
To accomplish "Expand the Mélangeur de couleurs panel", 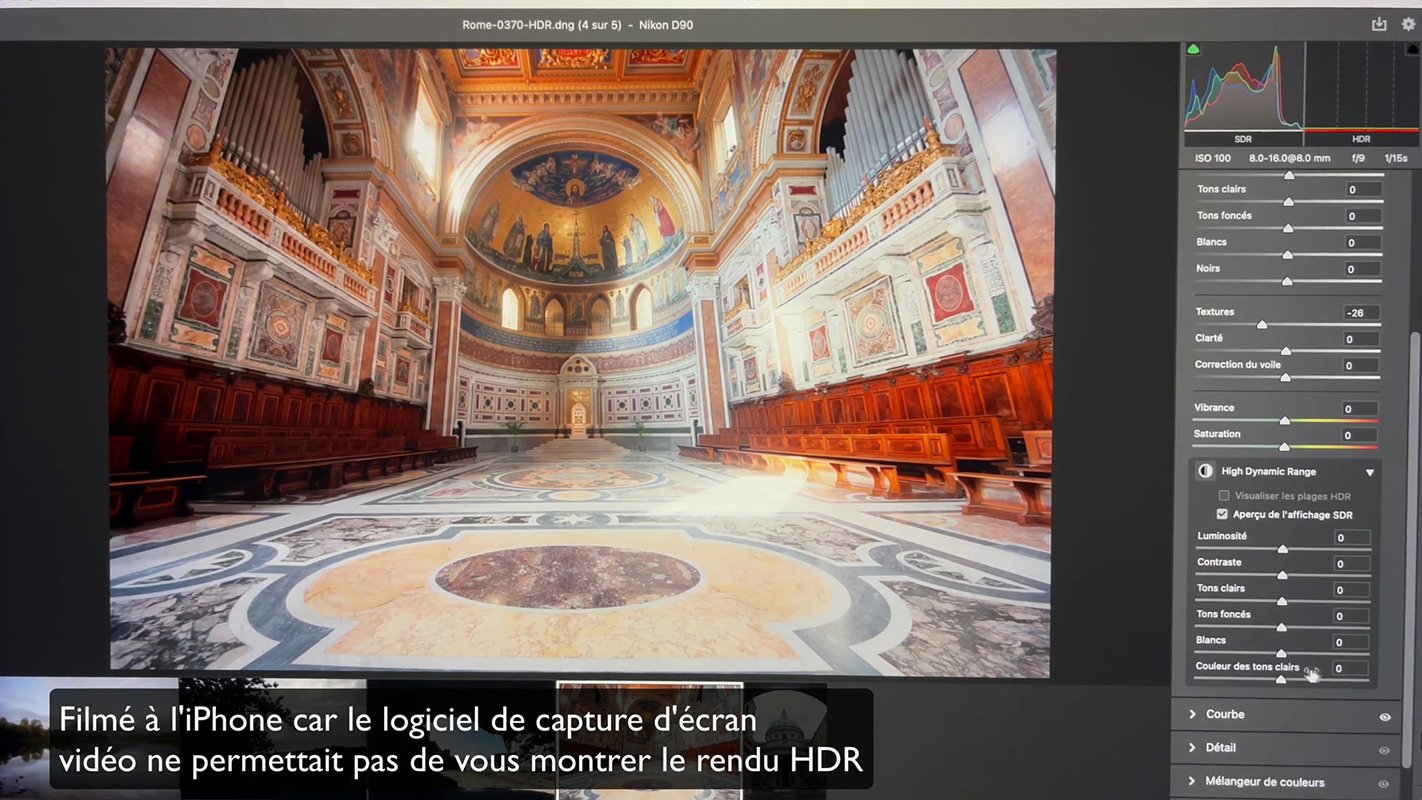I will point(1193,781).
